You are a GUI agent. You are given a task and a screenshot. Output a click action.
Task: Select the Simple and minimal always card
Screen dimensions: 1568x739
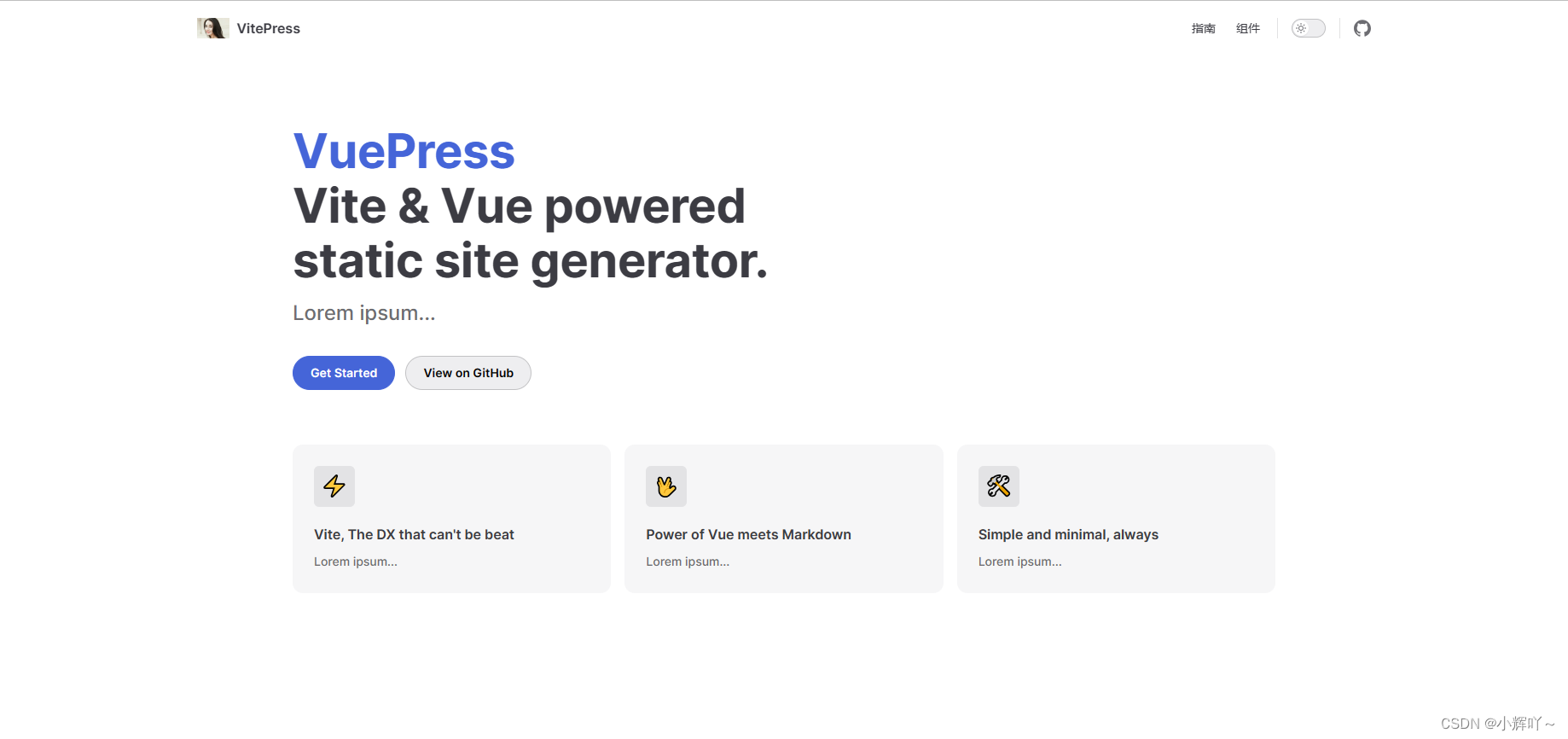[x=1115, y=518]
